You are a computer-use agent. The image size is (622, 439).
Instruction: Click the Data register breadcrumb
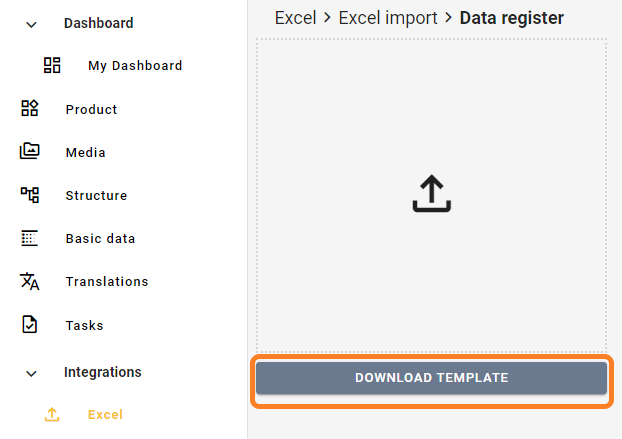511,18
